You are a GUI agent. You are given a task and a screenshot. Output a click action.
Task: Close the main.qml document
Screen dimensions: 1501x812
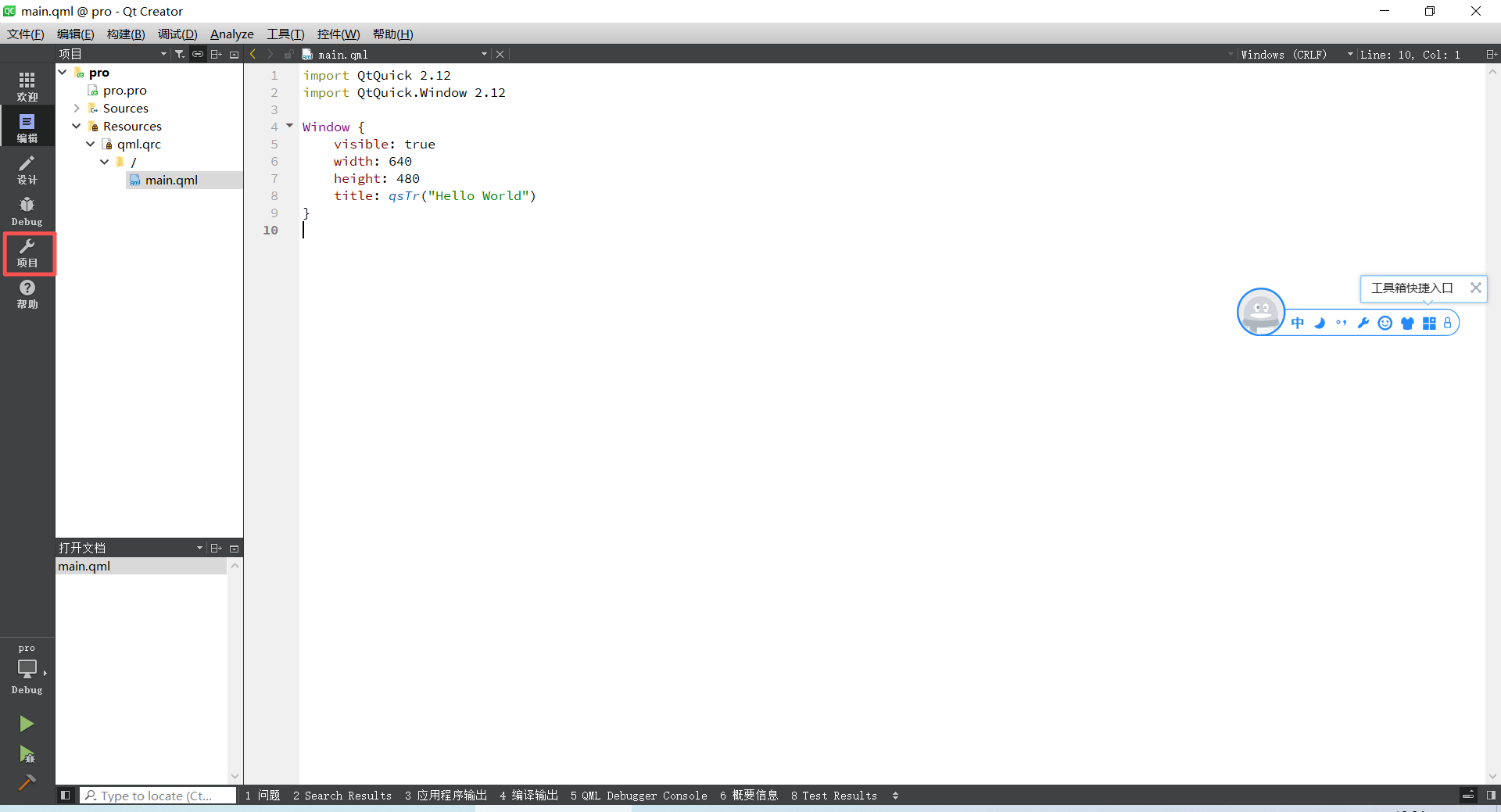(500, 54)
